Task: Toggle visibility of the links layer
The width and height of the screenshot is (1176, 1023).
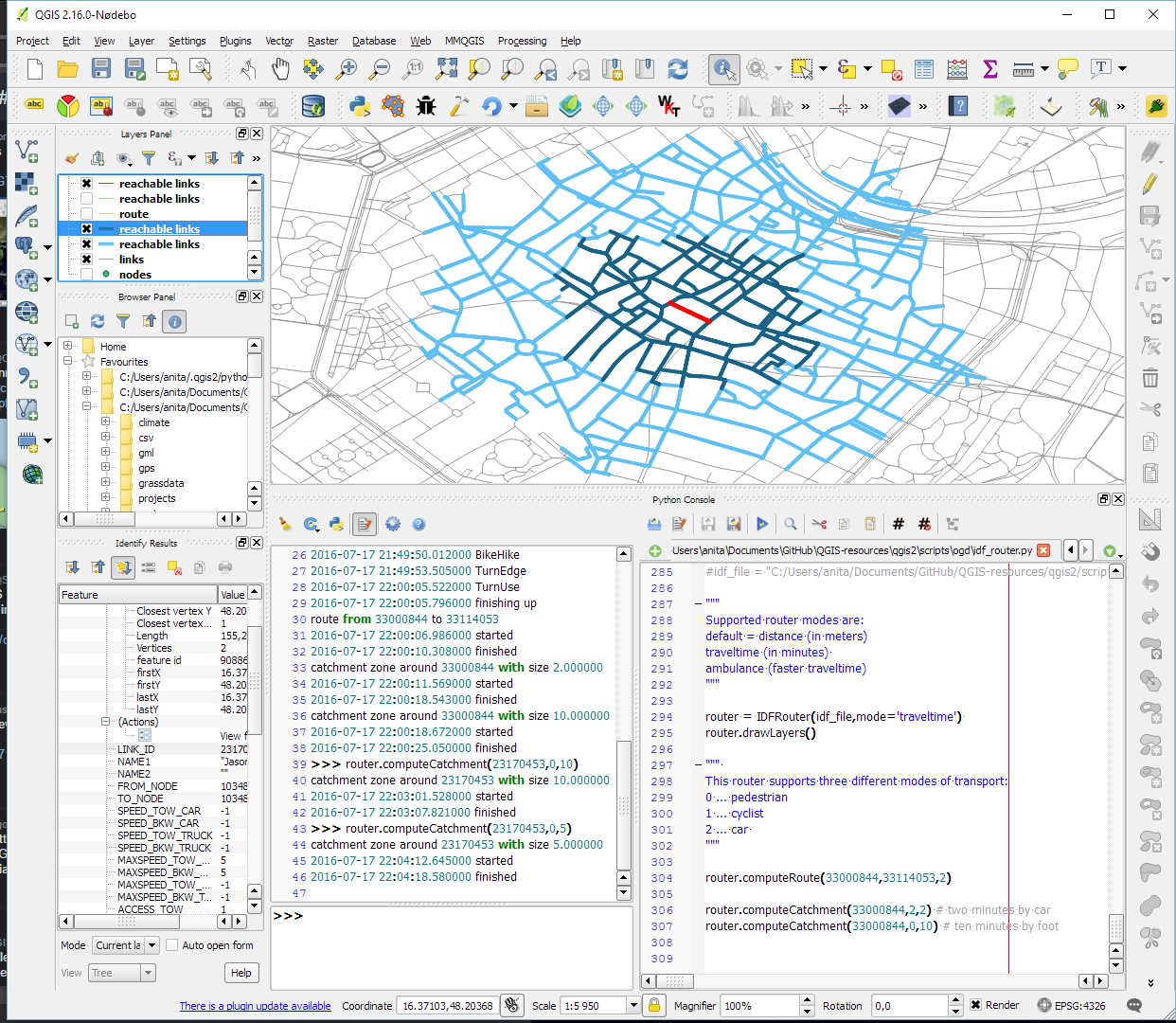Action: pyautogui.click(x=86, y=260)
